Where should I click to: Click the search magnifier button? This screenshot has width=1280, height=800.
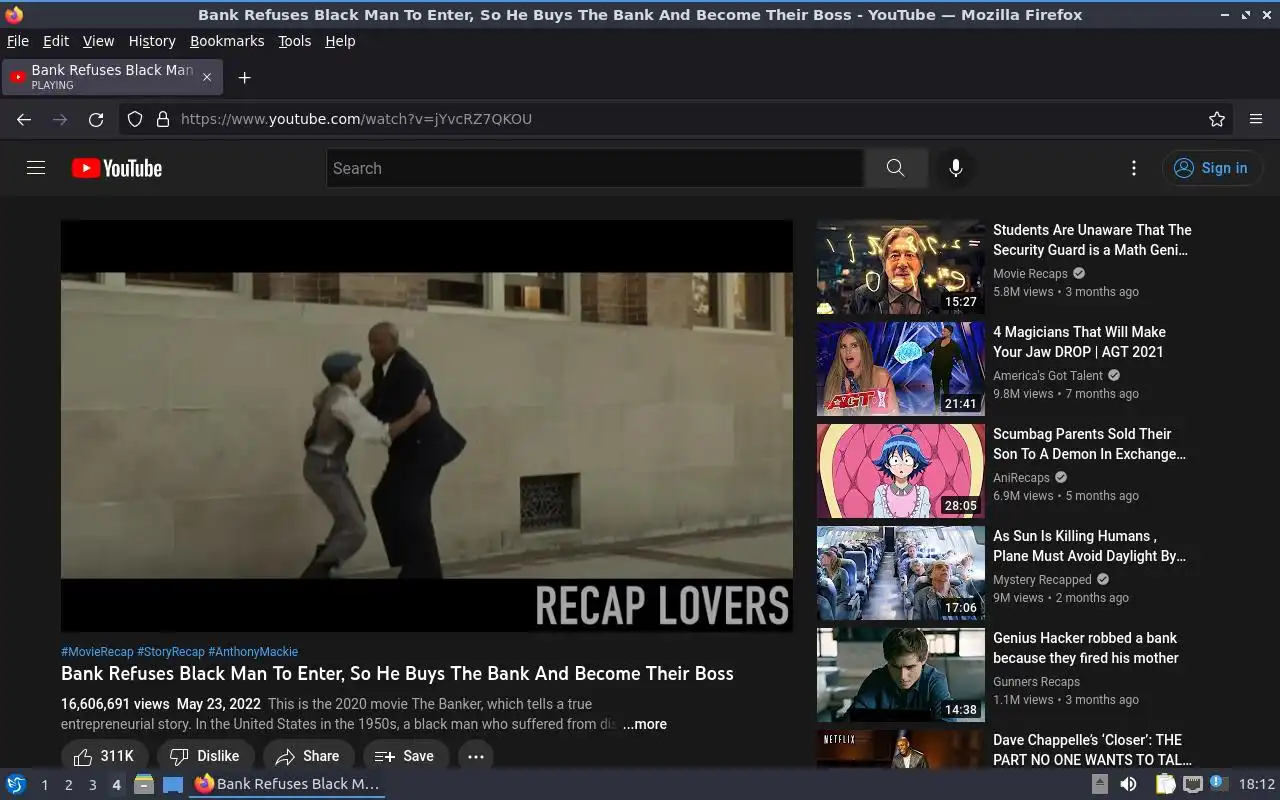pyautogui.click(x=895, y=168)
